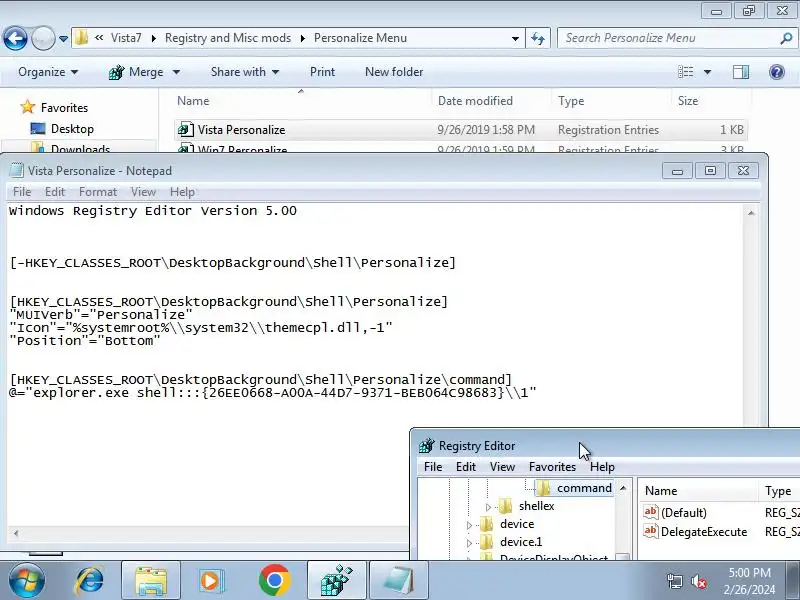The height and width of the screenshot is (600, 800).
Task: Open Registry Editor Favorites menu
Action: (552, 467)
